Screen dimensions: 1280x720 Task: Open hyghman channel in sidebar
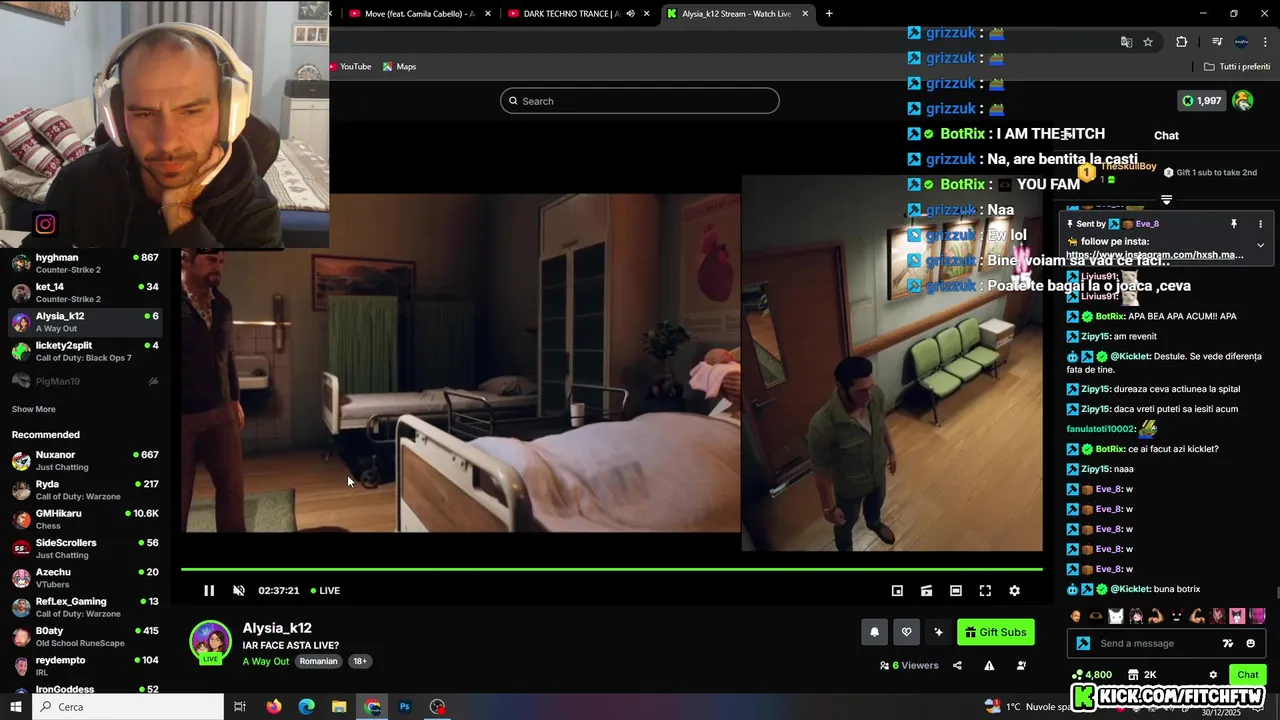[x=85, y=263]
